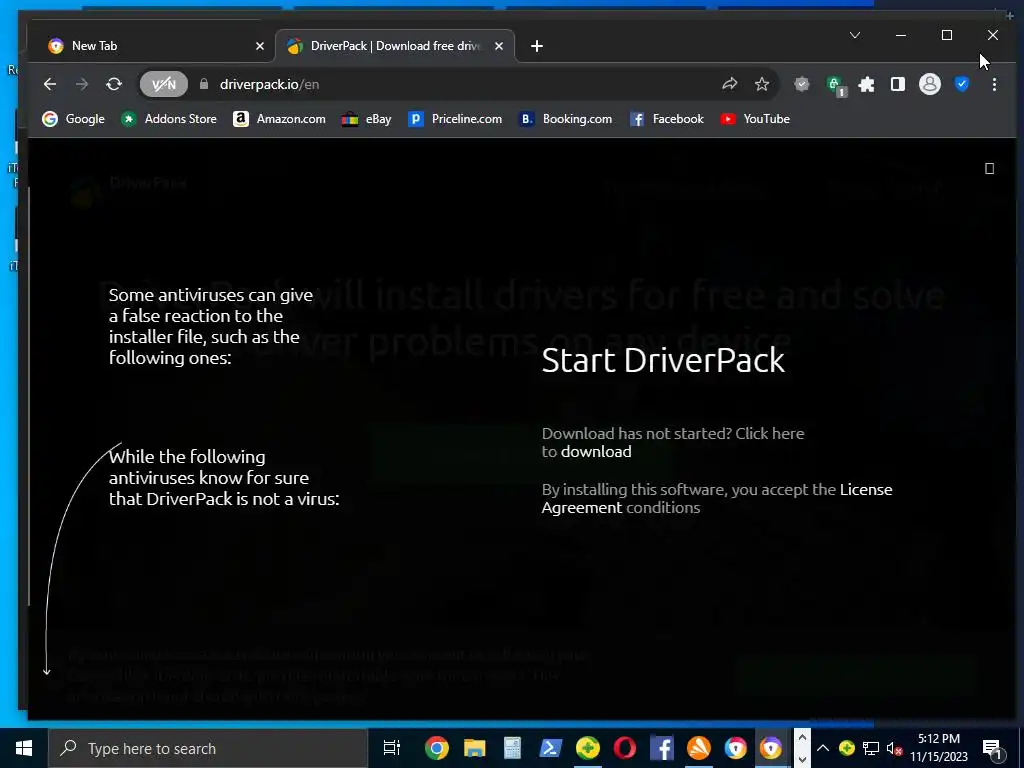This screenshot has width=1024, height=768.
Task: Open the tab search chevron
Action: pos(855,35)
